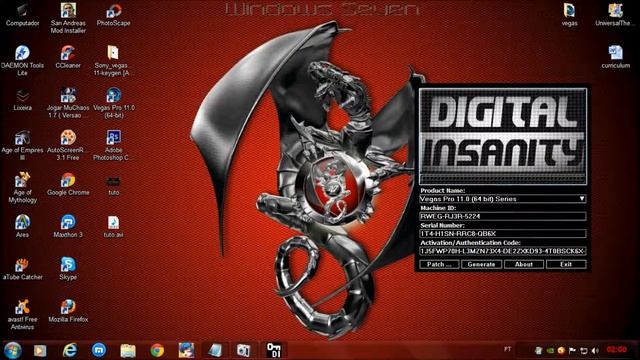The width and height of the screenshot is (640, 360).
Task: Click the Patch button
Action: tap(439, 264)
